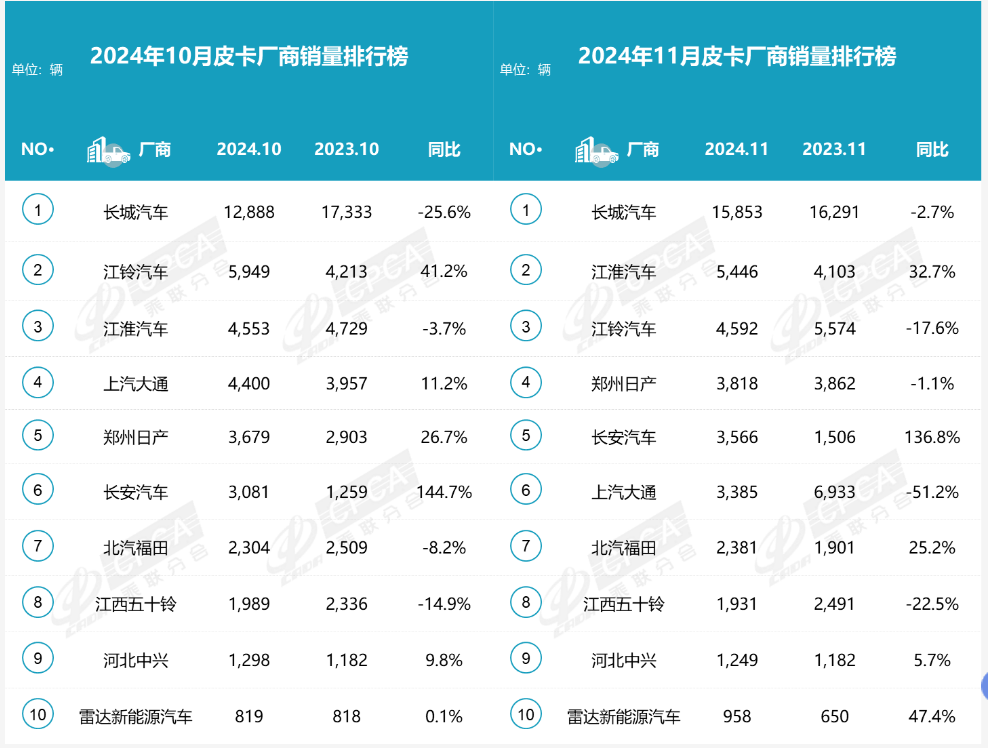The height and width of the screenshot is (748, 988).
Task: Select 长安汽车 in the October ranking
Action: [x=135, y=492]
